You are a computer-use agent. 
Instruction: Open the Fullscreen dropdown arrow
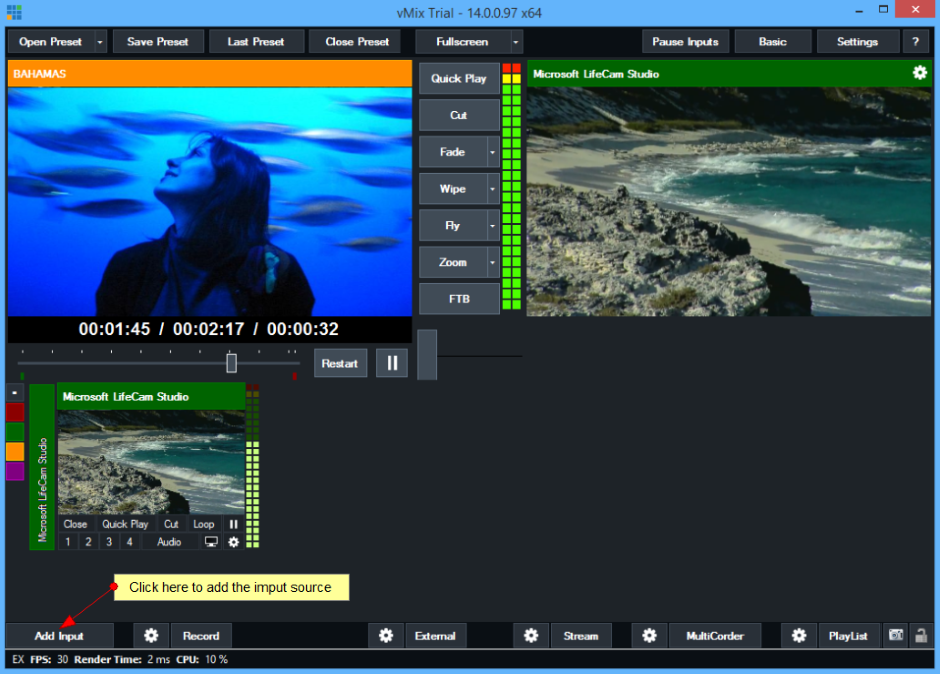click(x=516, y=42)
